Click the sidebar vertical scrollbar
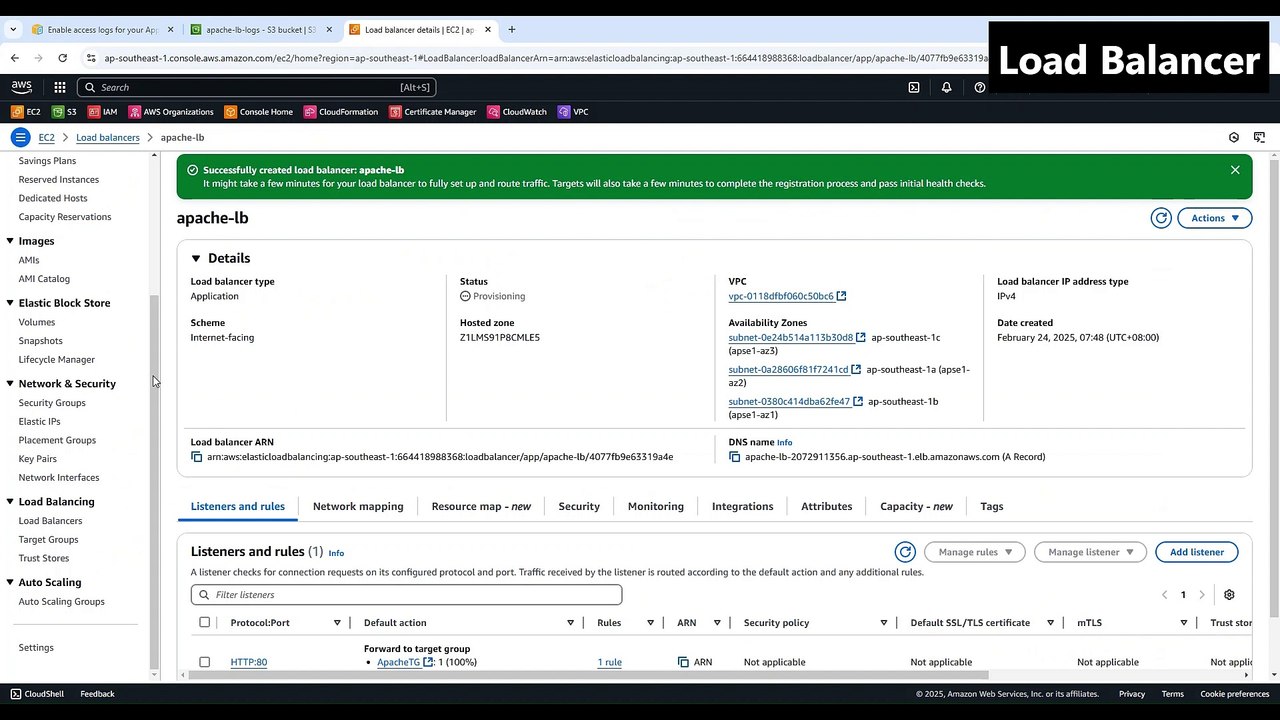Image resolution: width=1280 pixels, height=720 pixels. (x=154, y=480)
